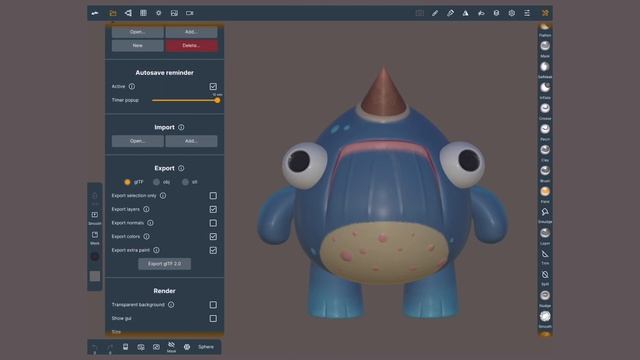Select the Clay tool
The width and height of the screenshot is (640, 360).
(x=545, y=152)
